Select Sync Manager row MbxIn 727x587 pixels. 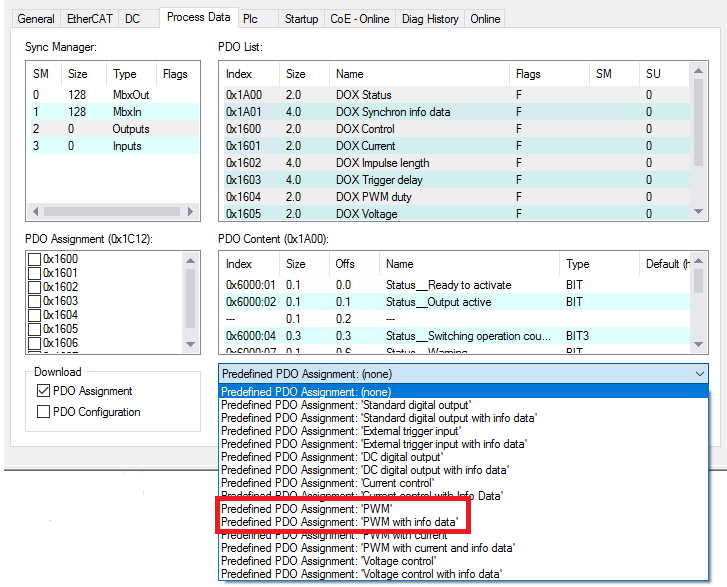(x=113, y=112)
